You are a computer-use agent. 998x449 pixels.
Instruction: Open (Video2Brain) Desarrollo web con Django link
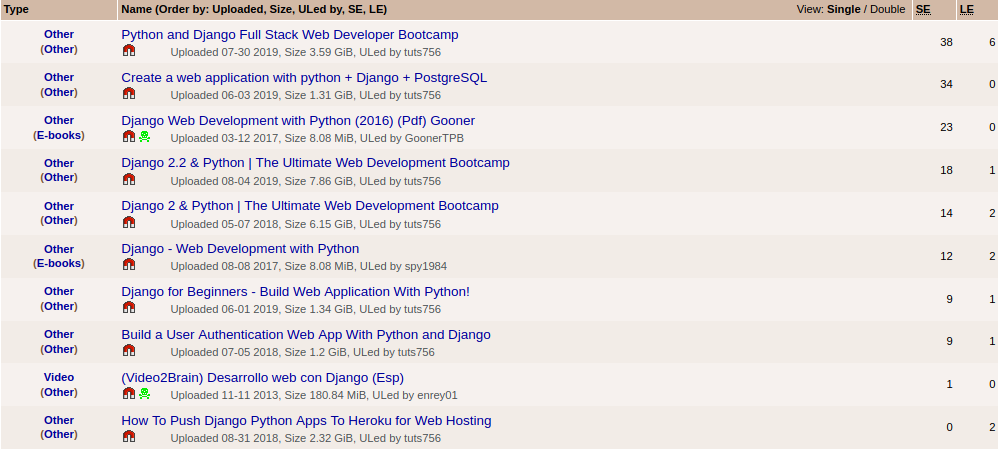(x=262, y=377)
